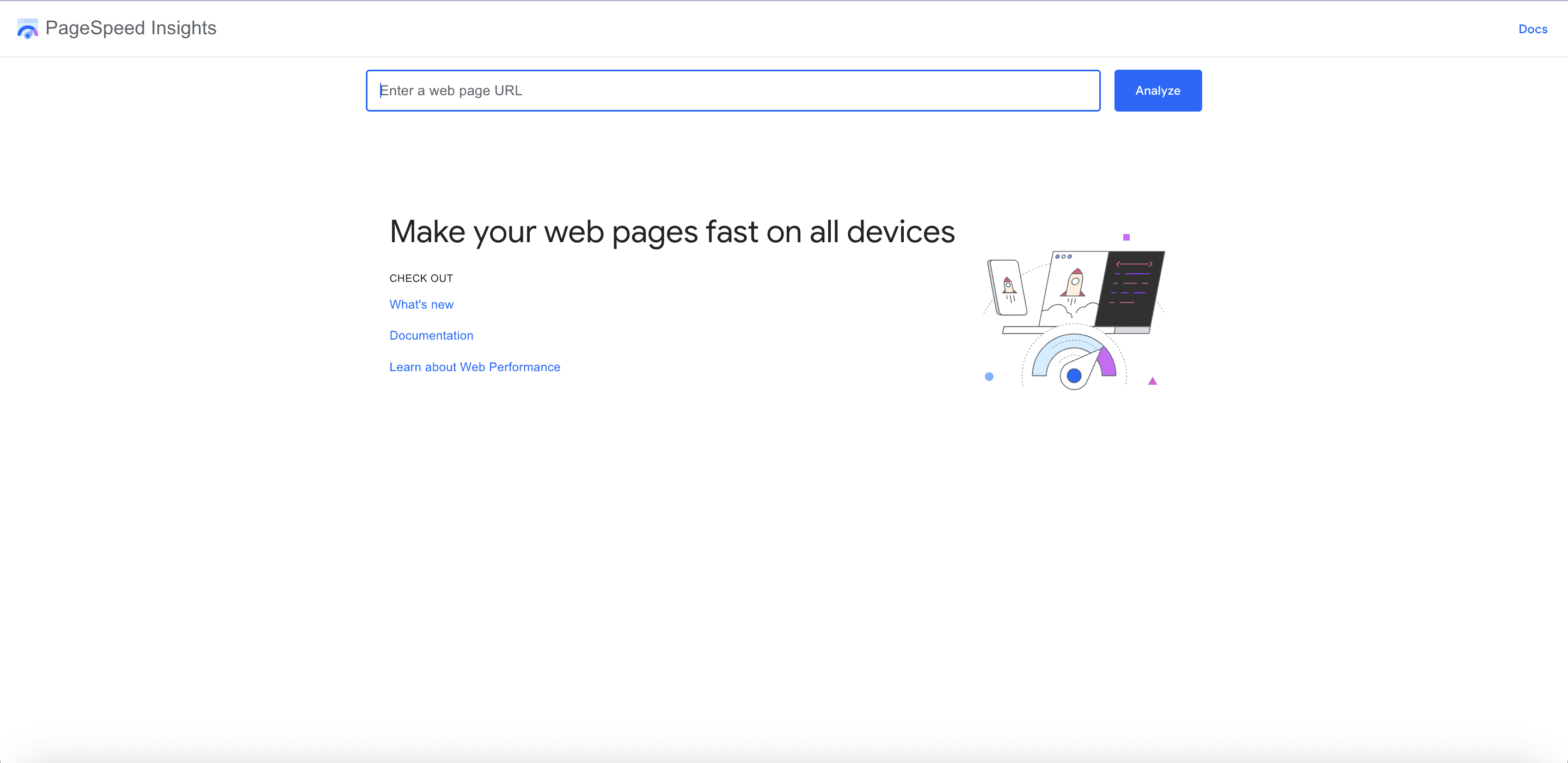Click the PageSpeed Insights title text

click(x=131, y=28)
